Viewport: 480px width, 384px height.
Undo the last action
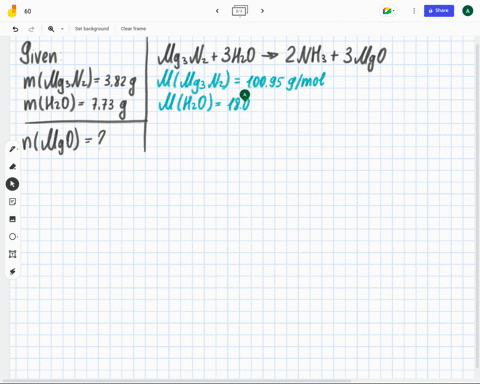pos(15,29)
